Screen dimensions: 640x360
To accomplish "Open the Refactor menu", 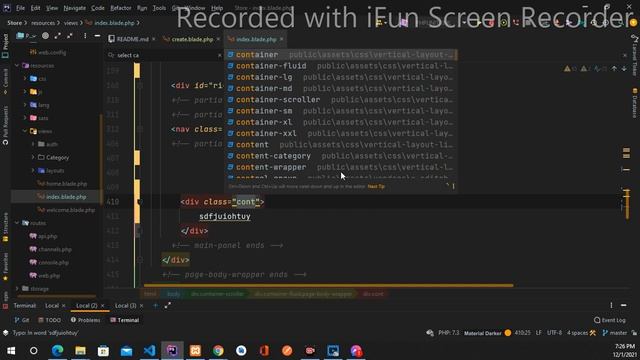I will [121, 8].
